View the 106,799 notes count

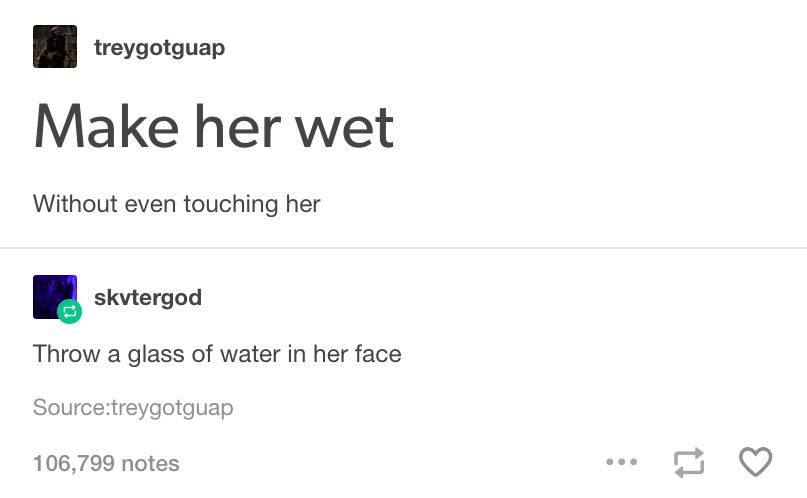[106, 463]
